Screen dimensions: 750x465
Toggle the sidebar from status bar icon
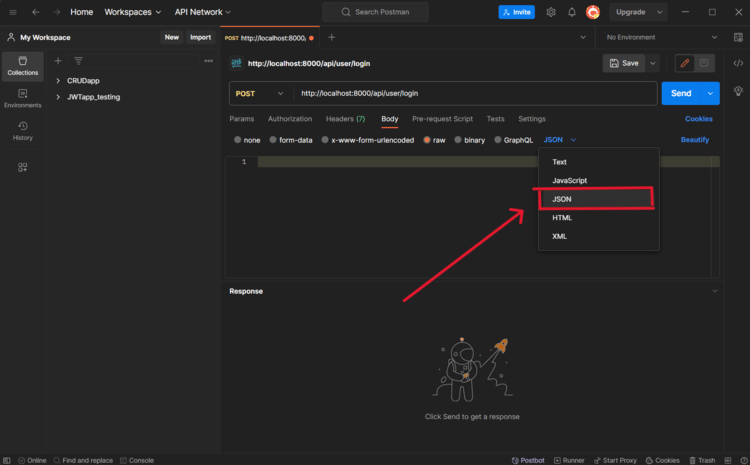point(7,460)
